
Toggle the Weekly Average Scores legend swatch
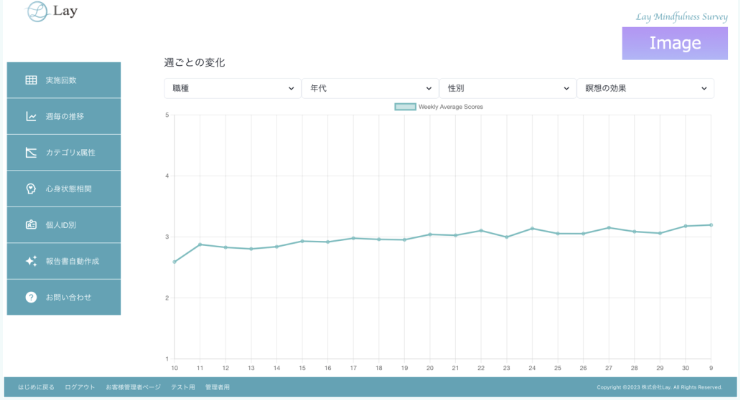click(x=405, y=107)
